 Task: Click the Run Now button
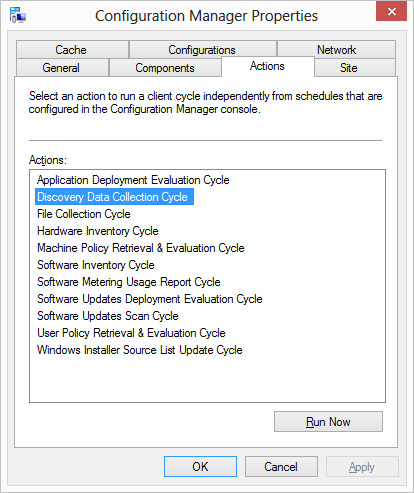(x=328, y=422)
